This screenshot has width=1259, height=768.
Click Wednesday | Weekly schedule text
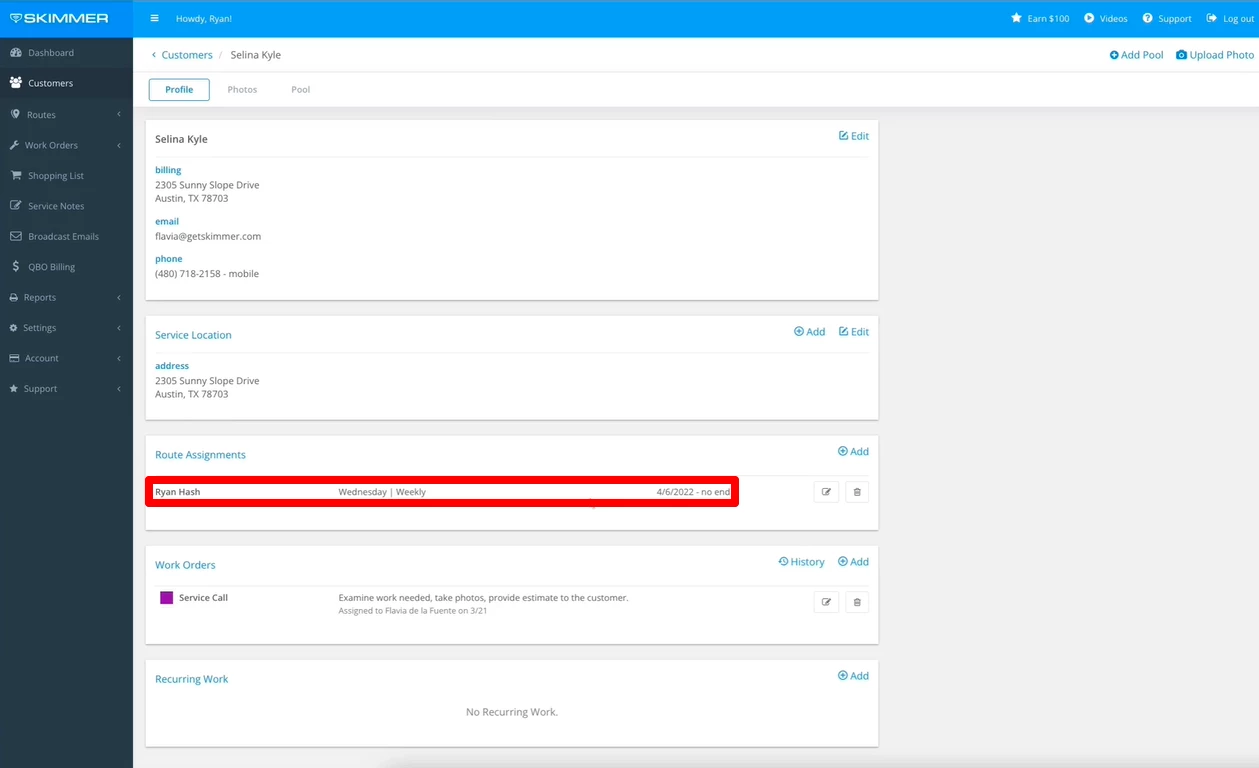pos(382,492)
